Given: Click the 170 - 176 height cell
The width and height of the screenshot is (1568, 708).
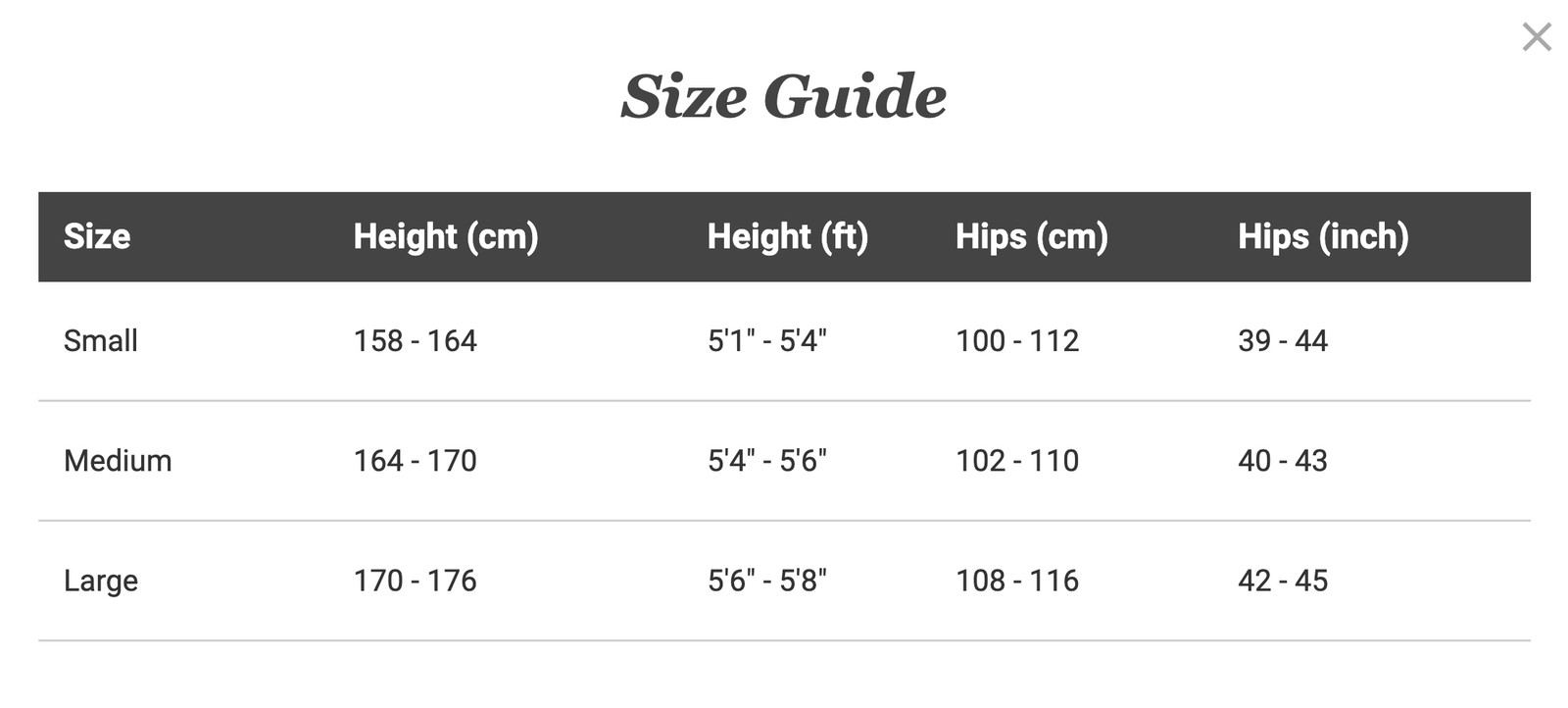Looking at the screenshot, I should click(415, 581).
